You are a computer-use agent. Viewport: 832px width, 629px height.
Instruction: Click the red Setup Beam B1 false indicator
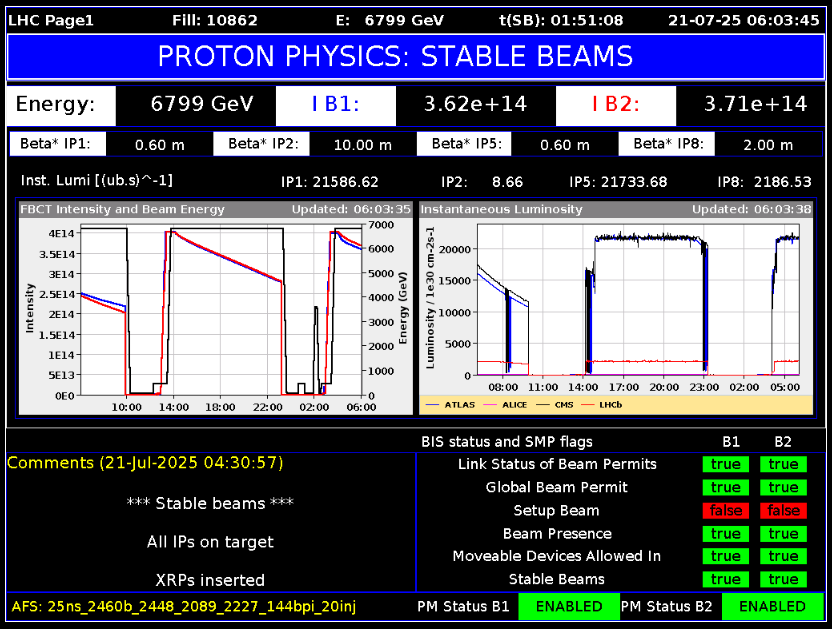click(x=726, y=510)
